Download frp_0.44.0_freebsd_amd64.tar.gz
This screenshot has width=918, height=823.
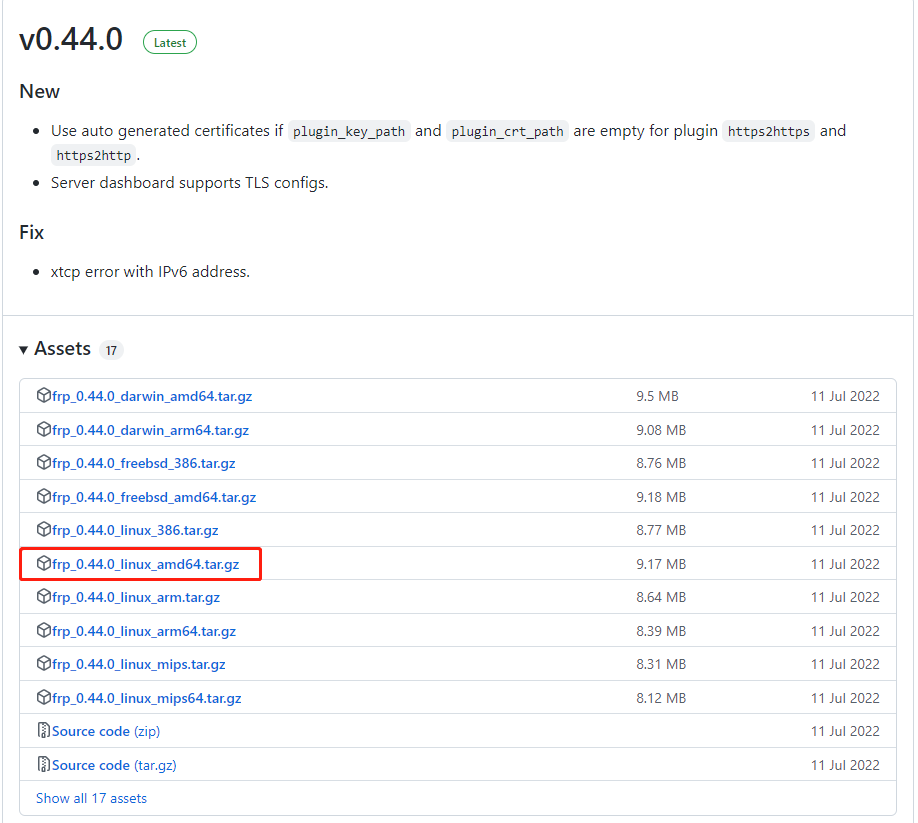click(x=154, y=497)
